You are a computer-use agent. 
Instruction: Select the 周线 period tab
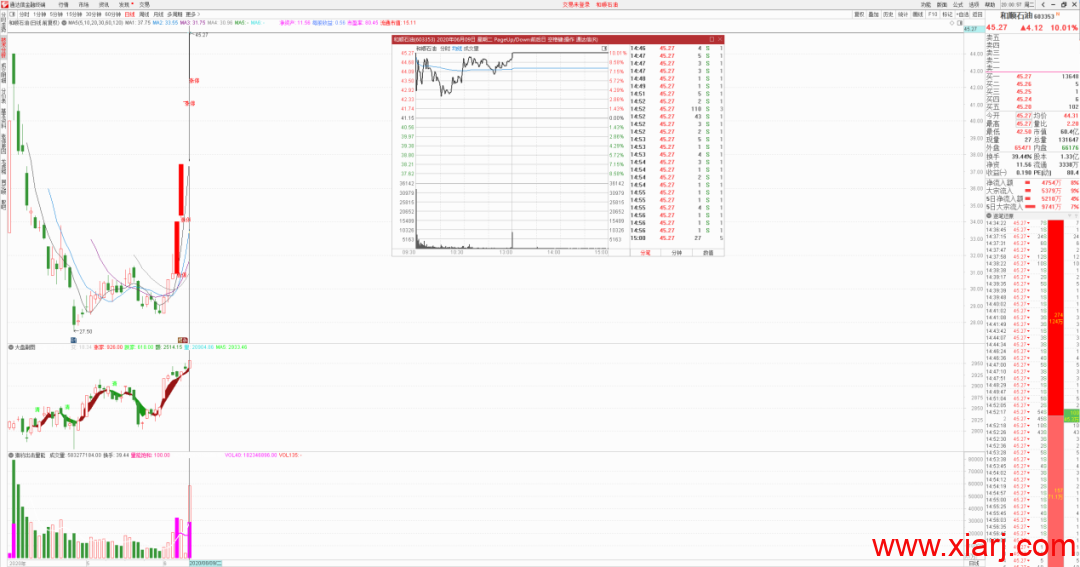pos(144,14)
